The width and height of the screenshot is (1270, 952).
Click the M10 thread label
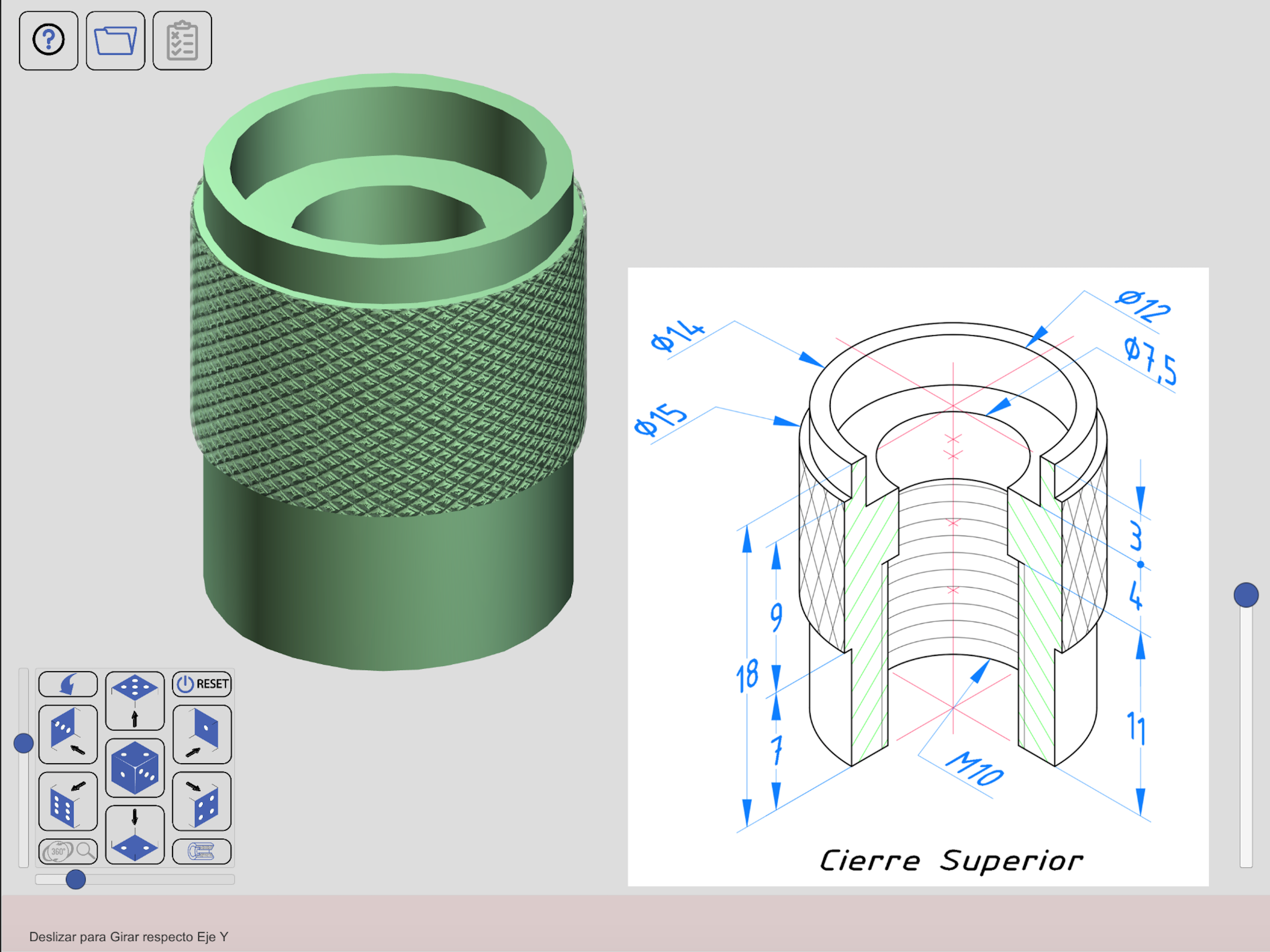(975, 768)
